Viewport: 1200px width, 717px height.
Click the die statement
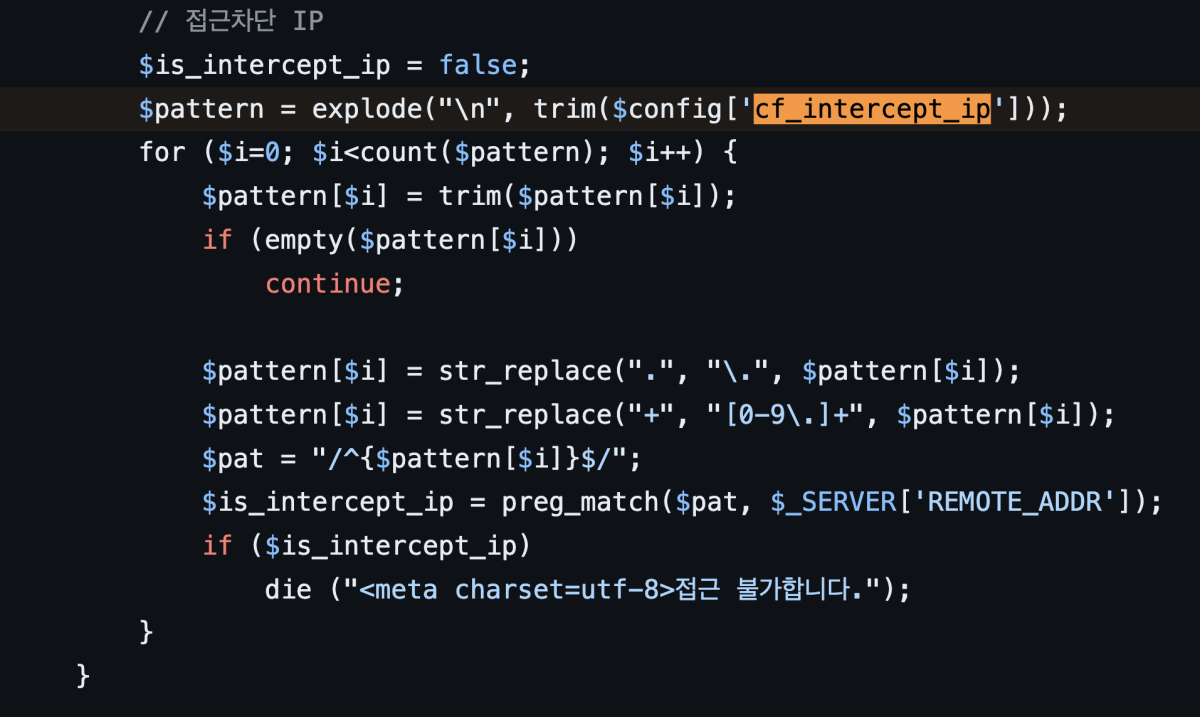point(288,589)
